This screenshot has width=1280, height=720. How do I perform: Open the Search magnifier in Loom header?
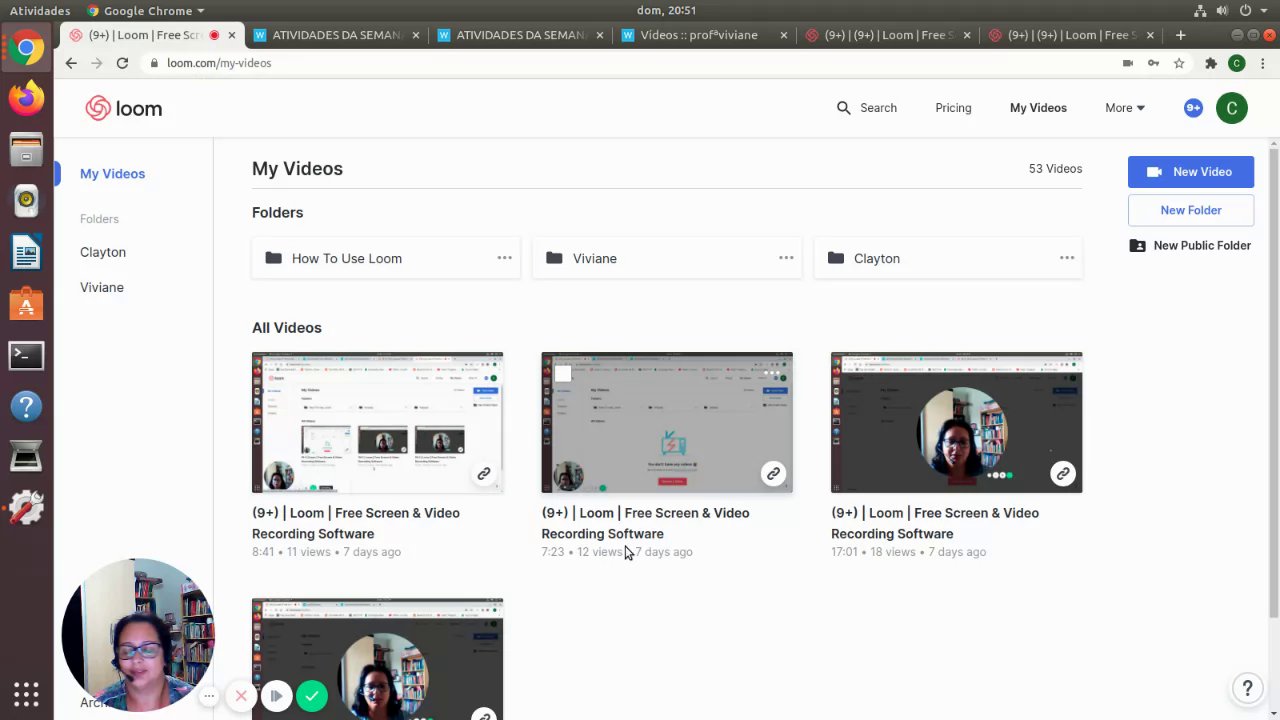click(844, 108)
